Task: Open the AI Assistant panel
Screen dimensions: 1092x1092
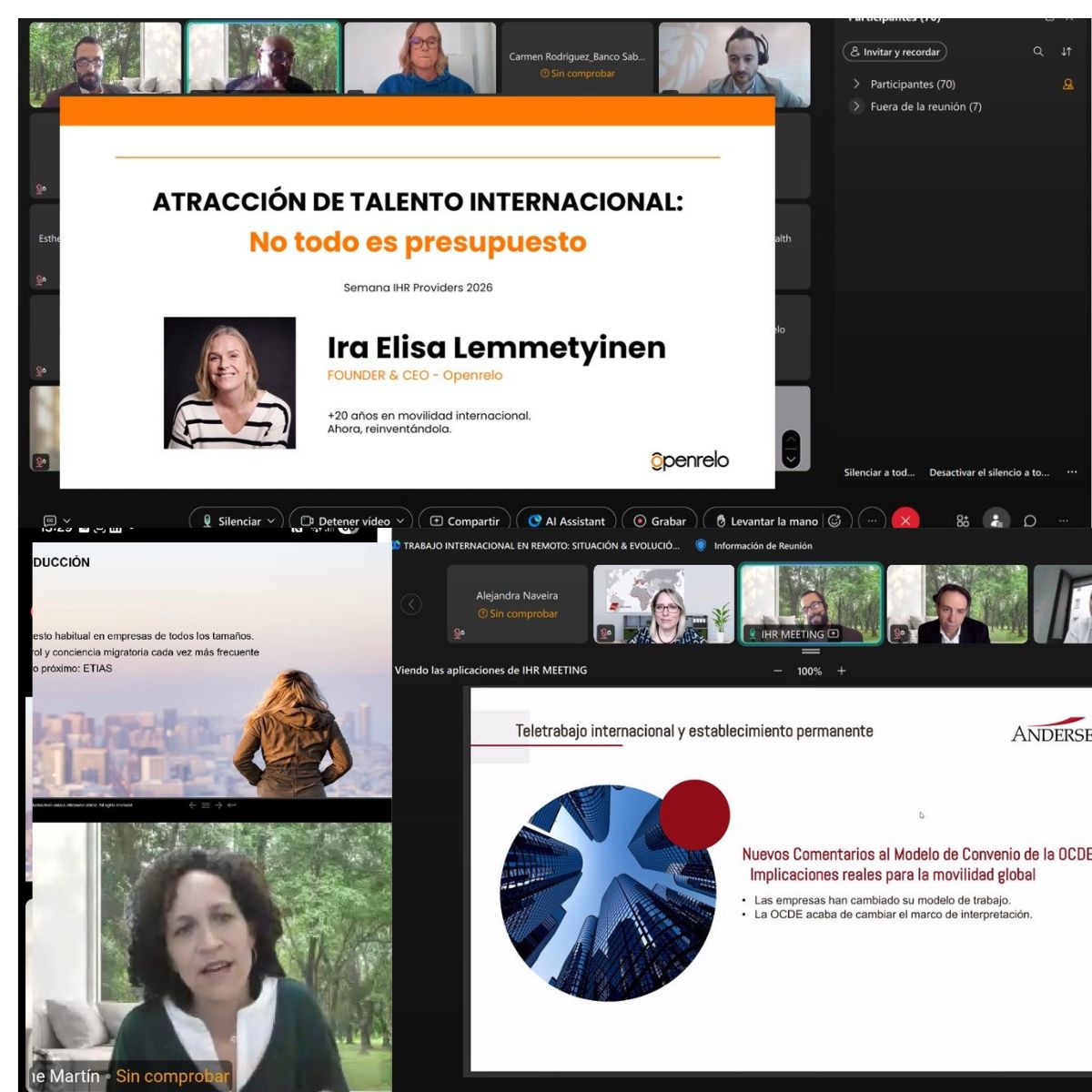Action: point(566,521)
